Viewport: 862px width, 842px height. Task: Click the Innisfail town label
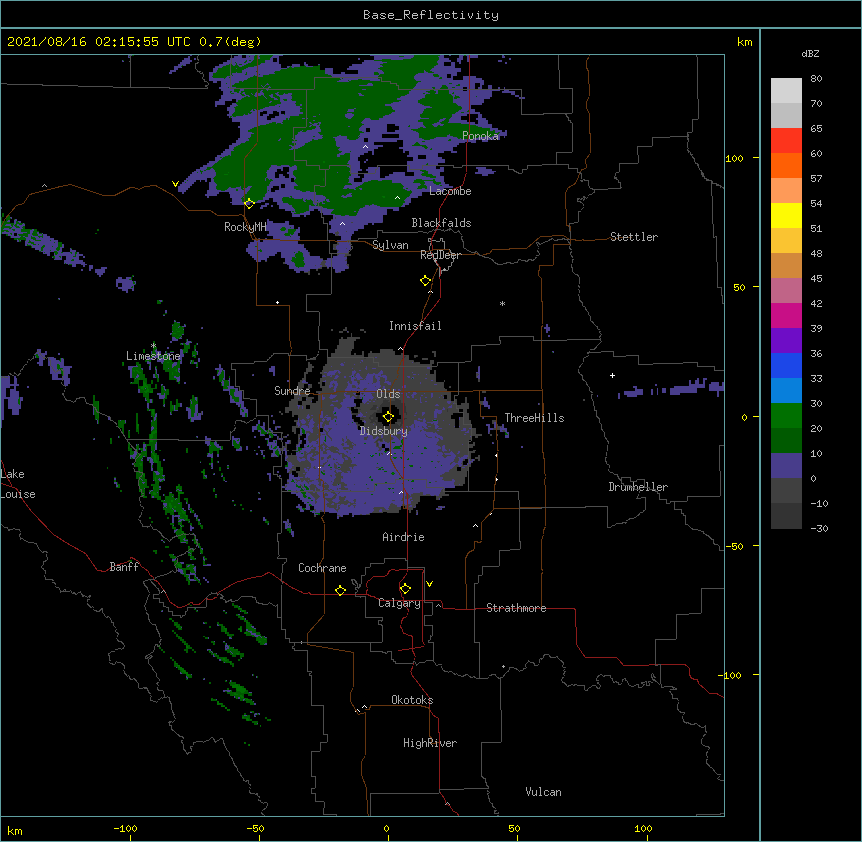[x=415, y=326]
